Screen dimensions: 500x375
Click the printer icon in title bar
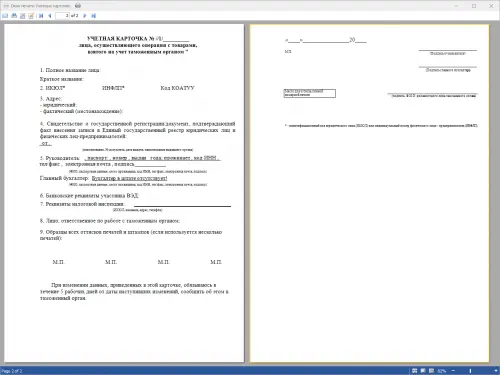point(78,6)
